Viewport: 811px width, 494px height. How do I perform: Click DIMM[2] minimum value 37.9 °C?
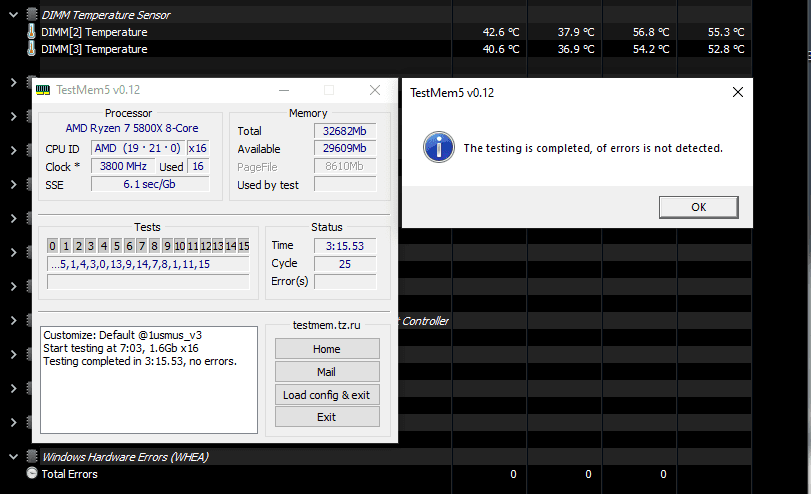point(576,32)
